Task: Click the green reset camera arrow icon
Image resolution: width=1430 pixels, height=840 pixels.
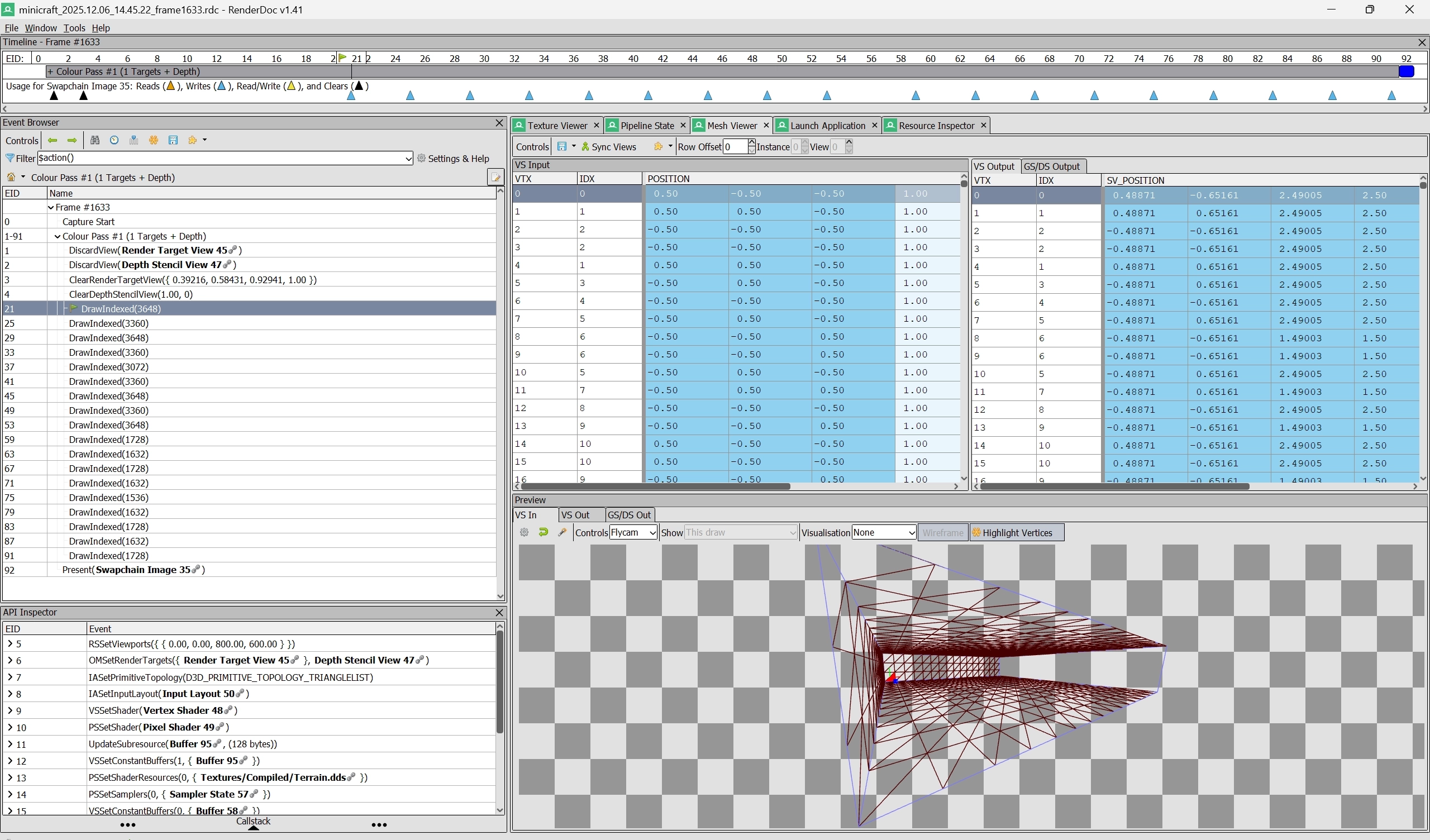Action: tap(543, 532)
